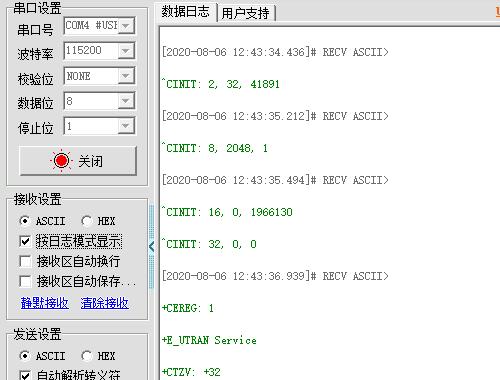
Task: Toggle 自动解析转义符 checkbox
Action: 25,376
